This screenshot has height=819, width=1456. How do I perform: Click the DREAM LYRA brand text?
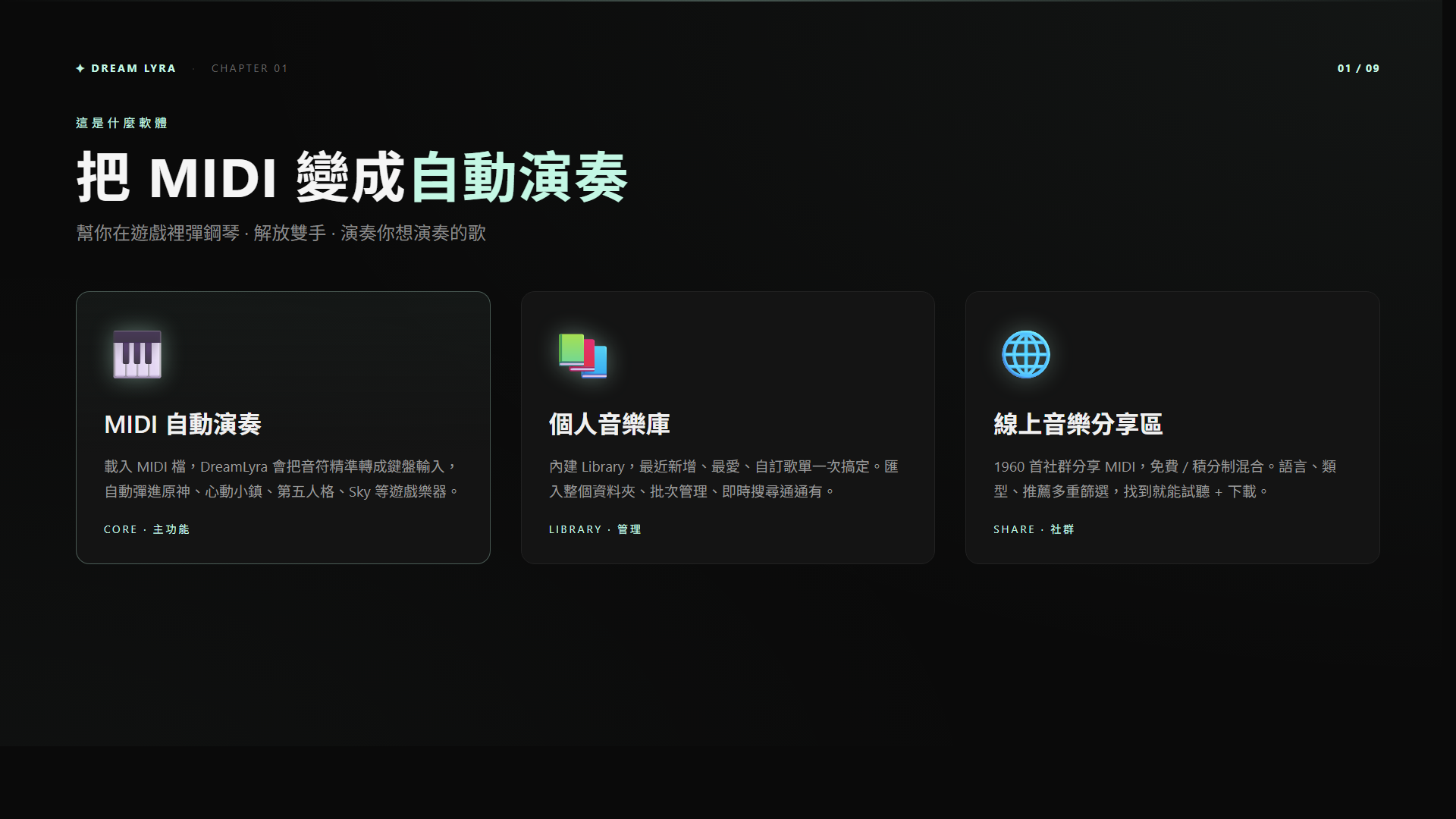click(x=133, y=68)
